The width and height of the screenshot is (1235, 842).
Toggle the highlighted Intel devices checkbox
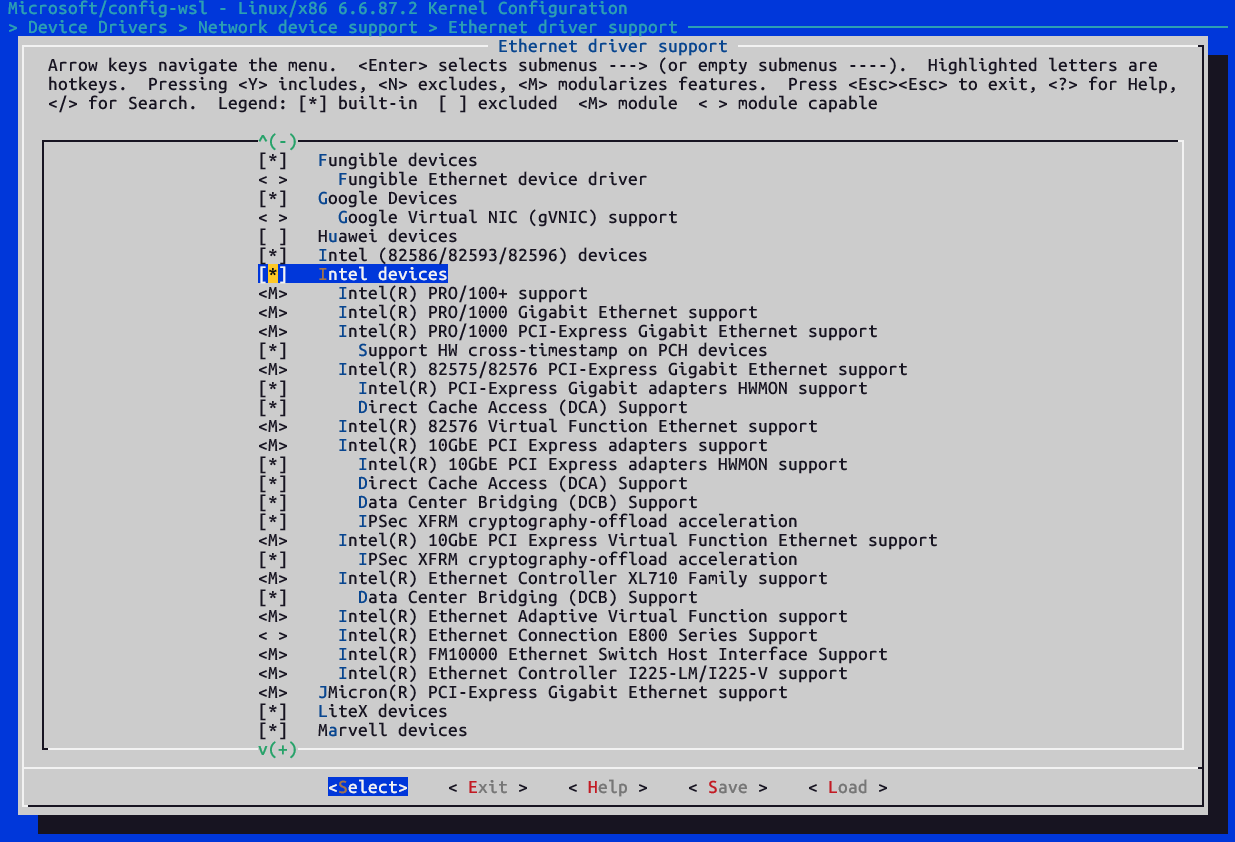pos(273,274)
